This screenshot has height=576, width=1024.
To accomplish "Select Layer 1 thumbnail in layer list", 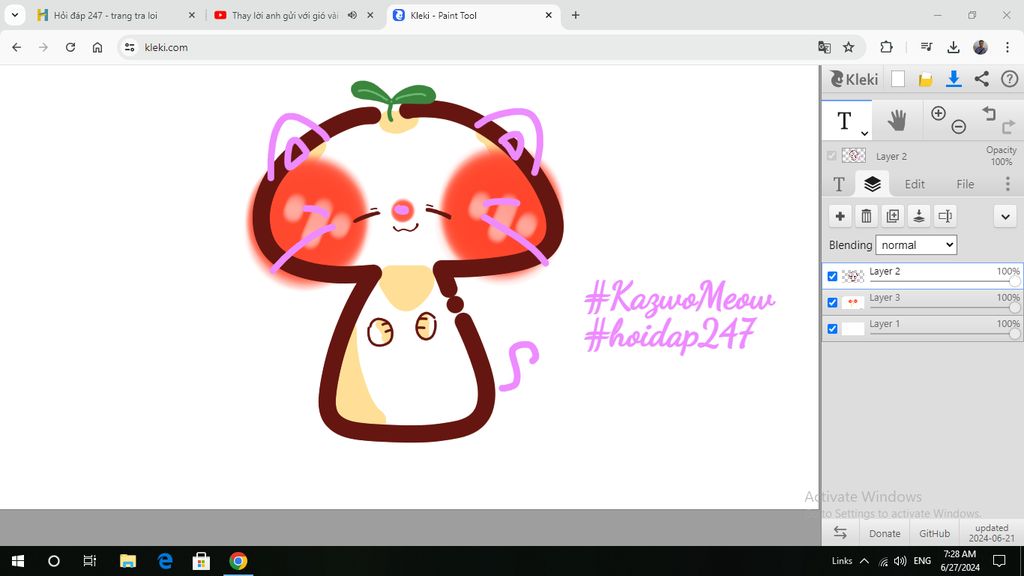I will [853, 328].
